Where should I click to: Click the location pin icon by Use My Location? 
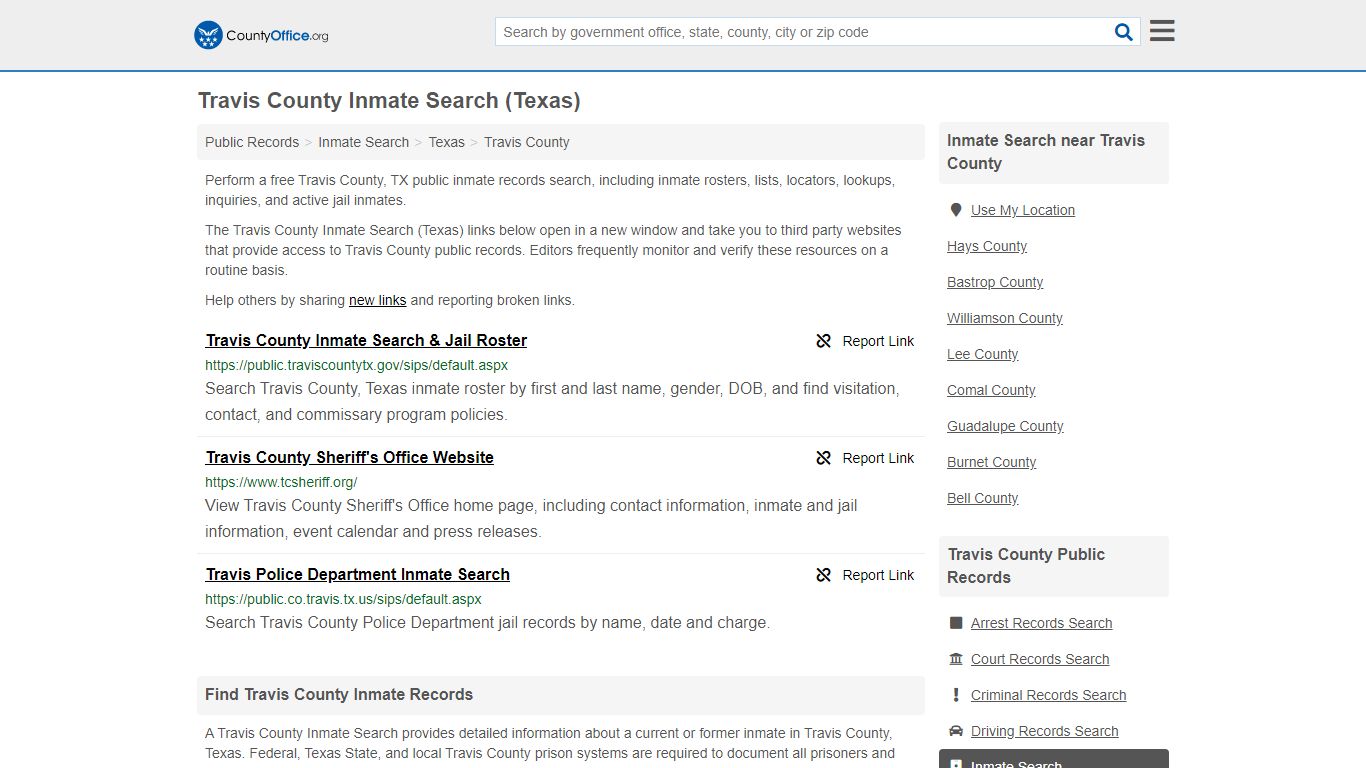956,210
